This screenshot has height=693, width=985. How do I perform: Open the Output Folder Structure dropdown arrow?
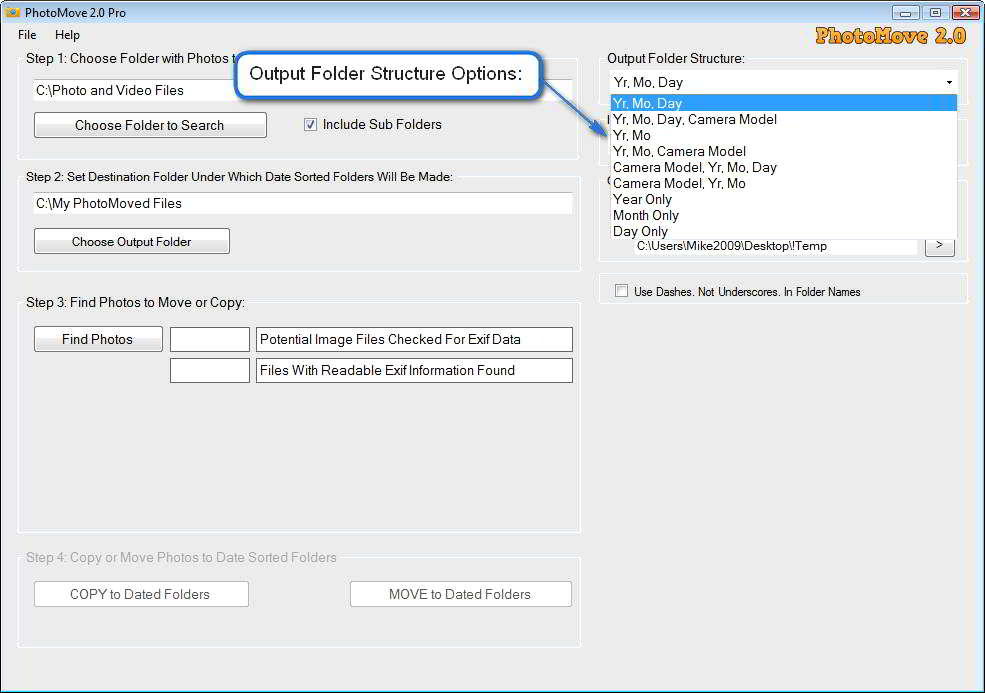click(949, 82)
